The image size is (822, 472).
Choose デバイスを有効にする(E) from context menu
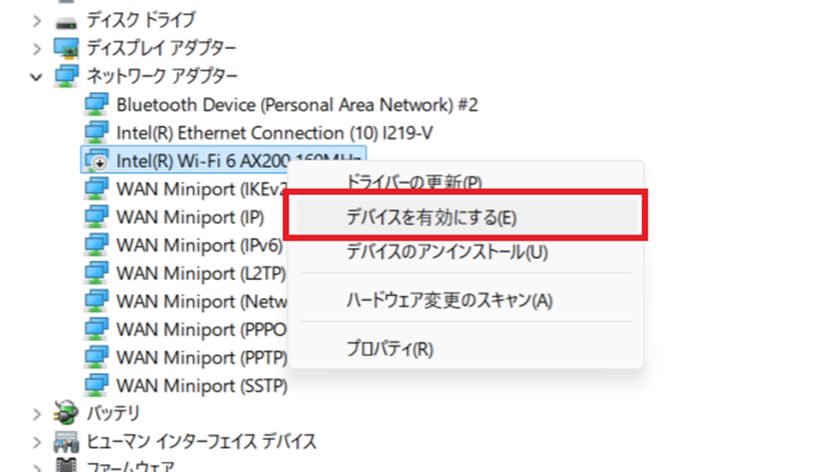(x=431, y=217)
